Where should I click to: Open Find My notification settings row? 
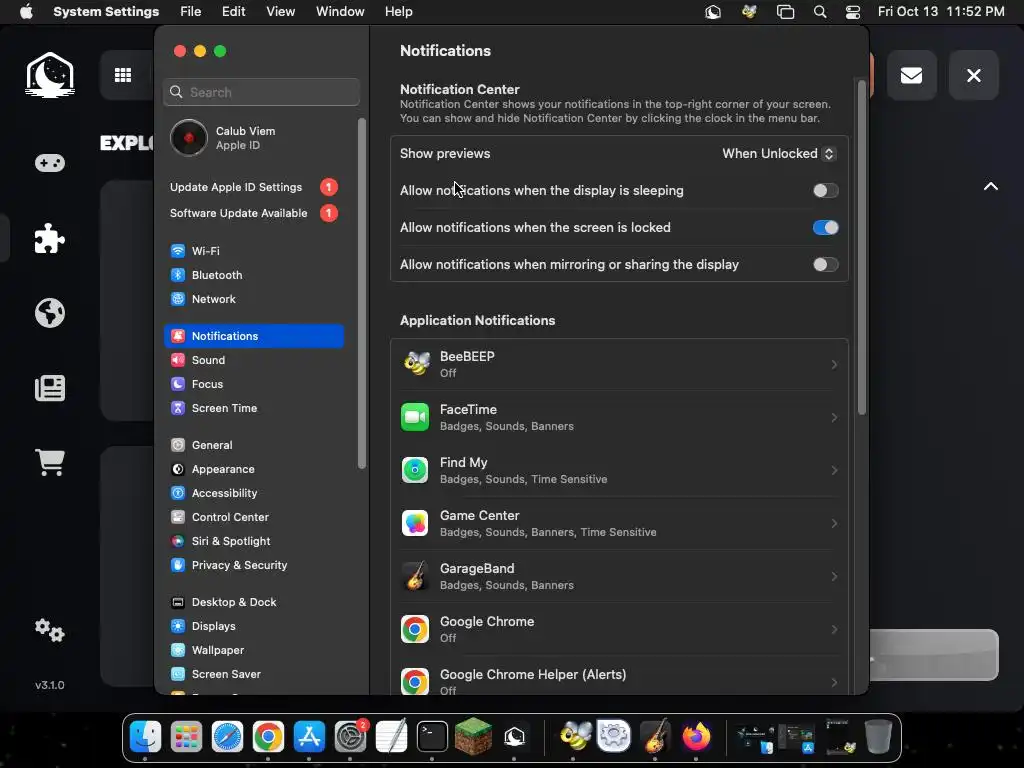(619, 470)
